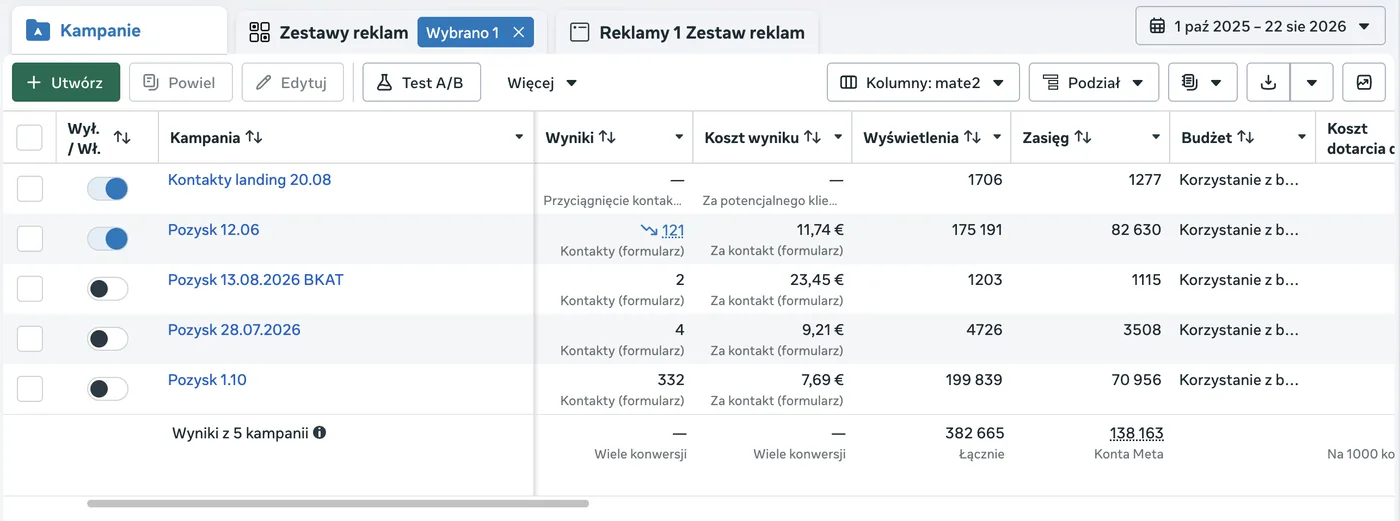
Task: Click the 332 results cell
Action: (x=671, y=380)
